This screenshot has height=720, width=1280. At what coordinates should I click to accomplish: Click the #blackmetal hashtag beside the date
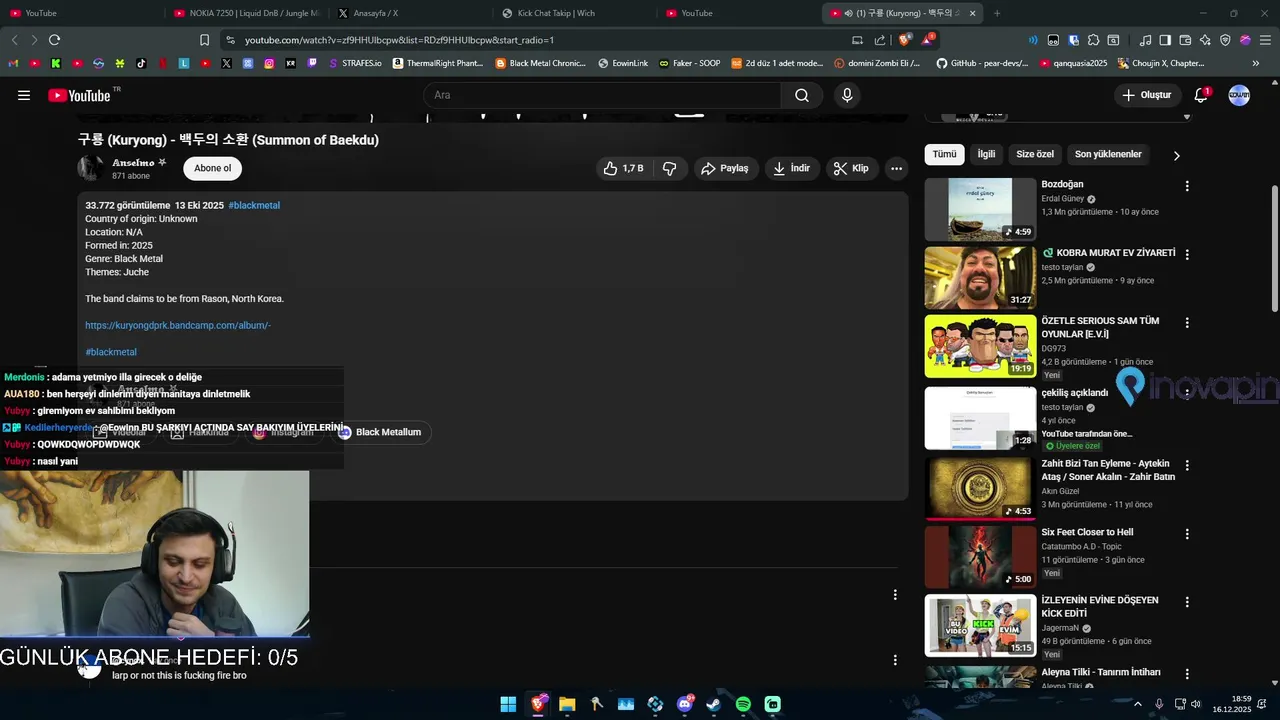(254, 205)
